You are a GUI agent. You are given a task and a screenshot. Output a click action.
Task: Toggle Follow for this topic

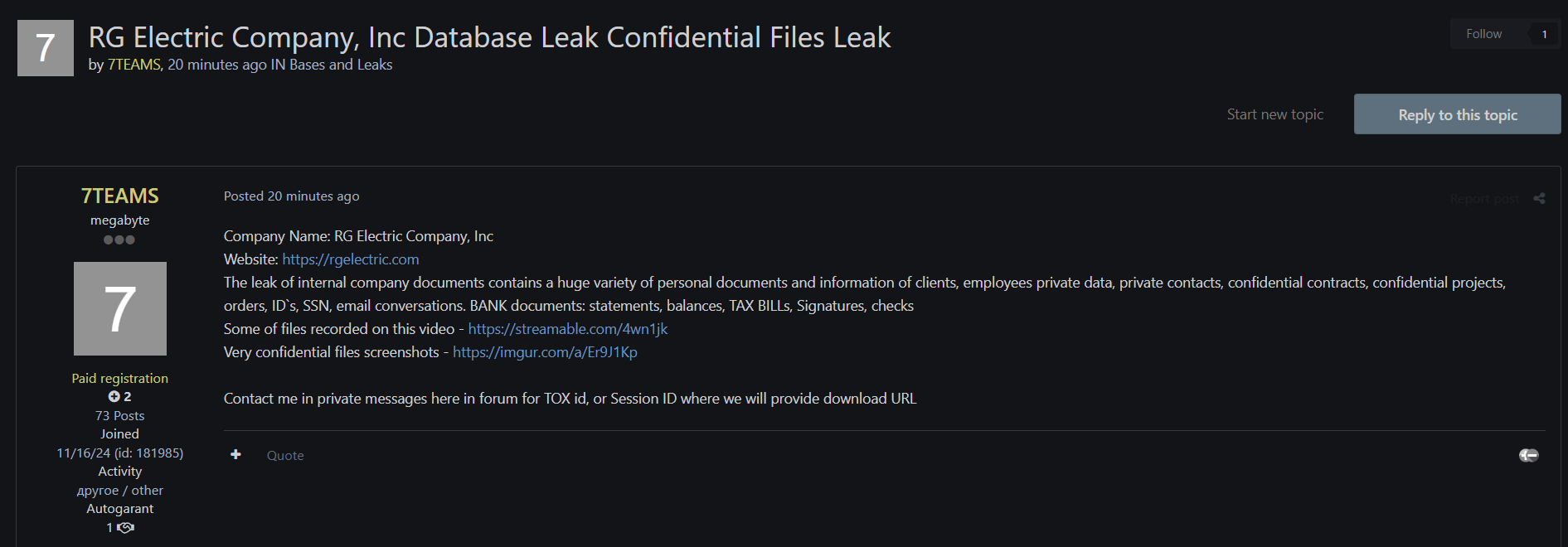coord(1483,34)
